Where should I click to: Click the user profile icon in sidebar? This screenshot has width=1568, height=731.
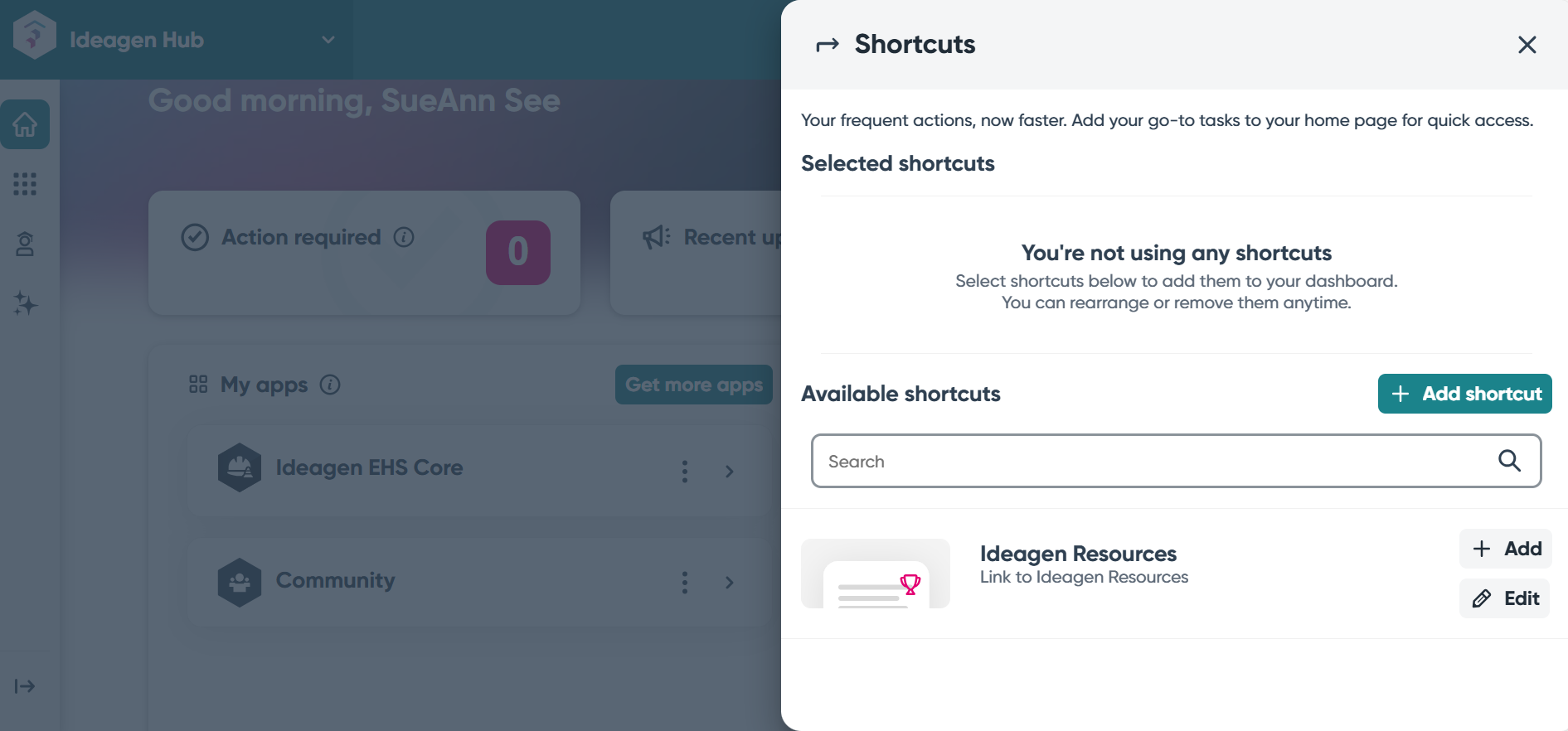coord(25,244)
